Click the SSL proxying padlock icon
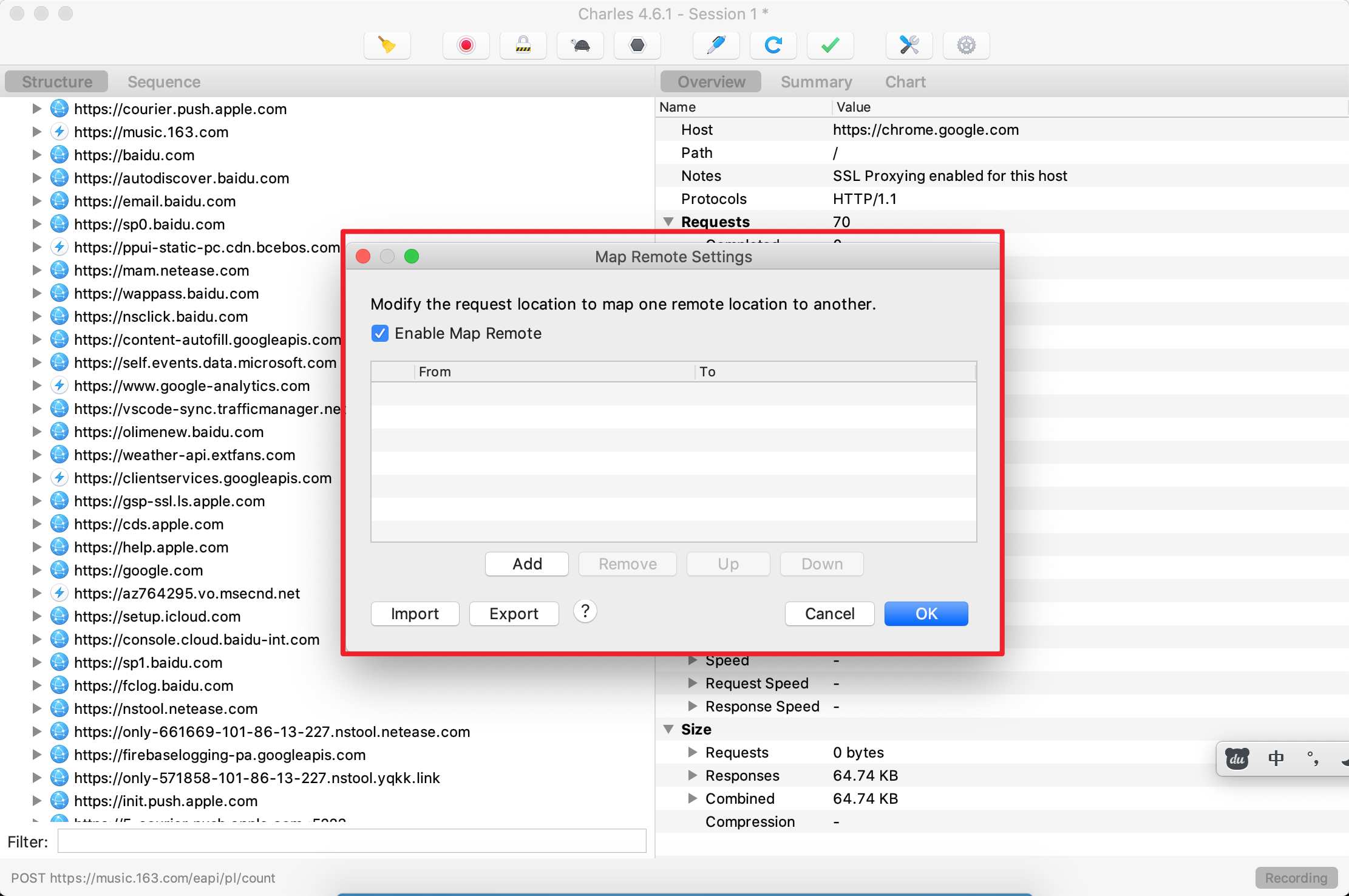Screen dimensions: 1349x896 pos(523,46)
